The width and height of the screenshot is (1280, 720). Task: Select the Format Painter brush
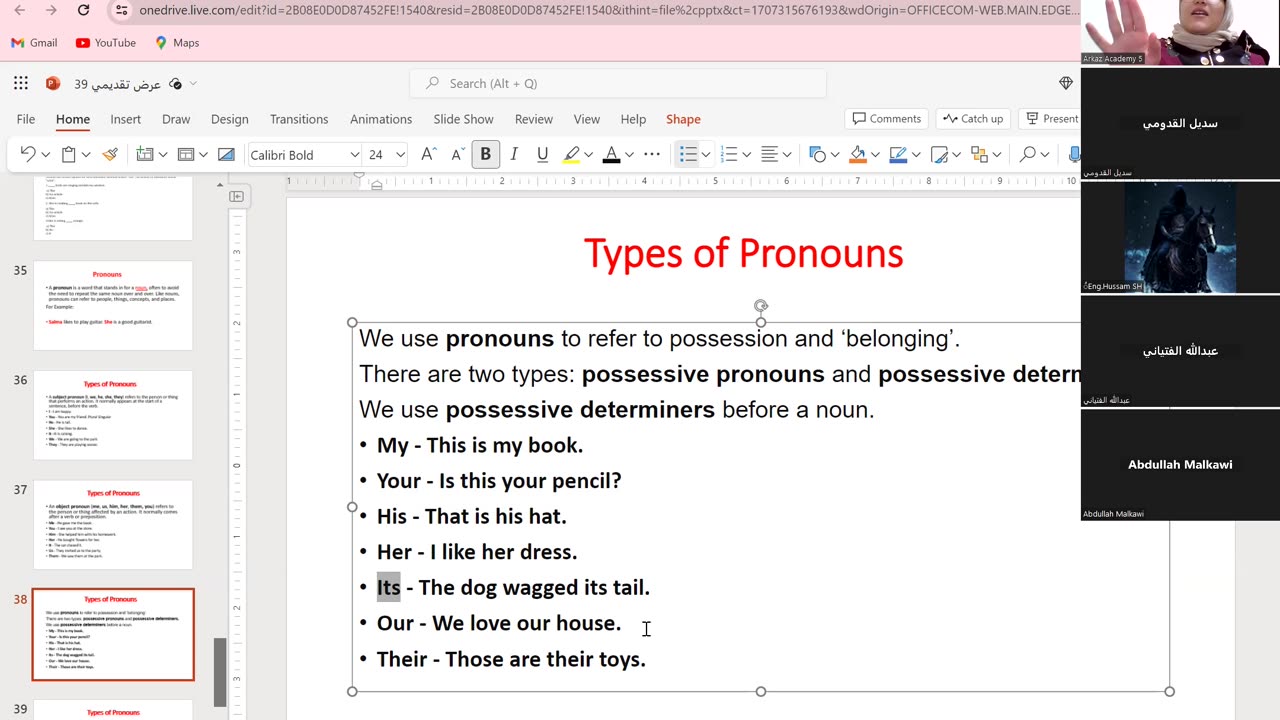pyautogui.click(x=110, y=155)
